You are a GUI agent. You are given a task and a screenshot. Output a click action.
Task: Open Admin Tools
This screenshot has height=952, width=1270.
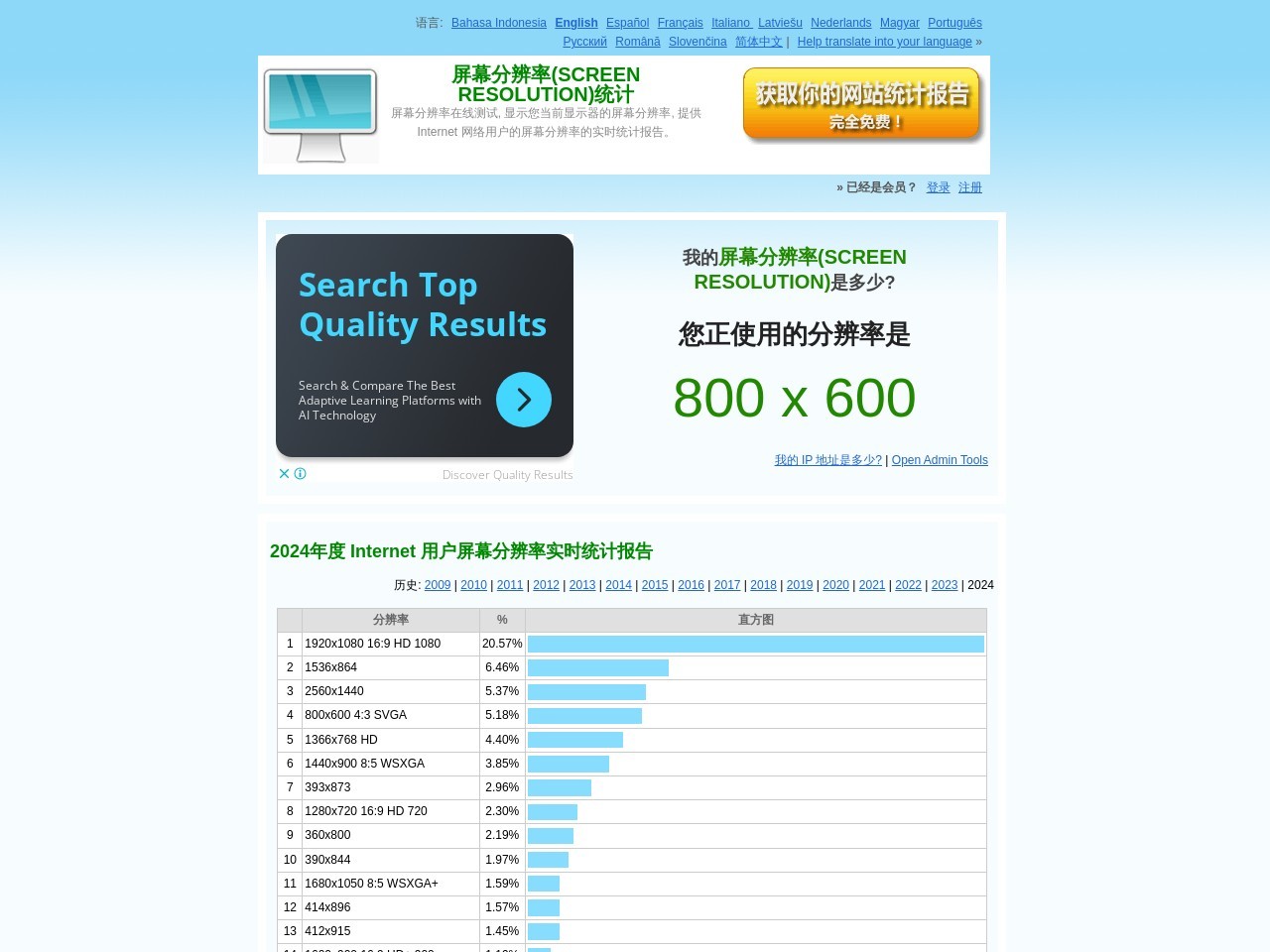[x=939, y=460]
